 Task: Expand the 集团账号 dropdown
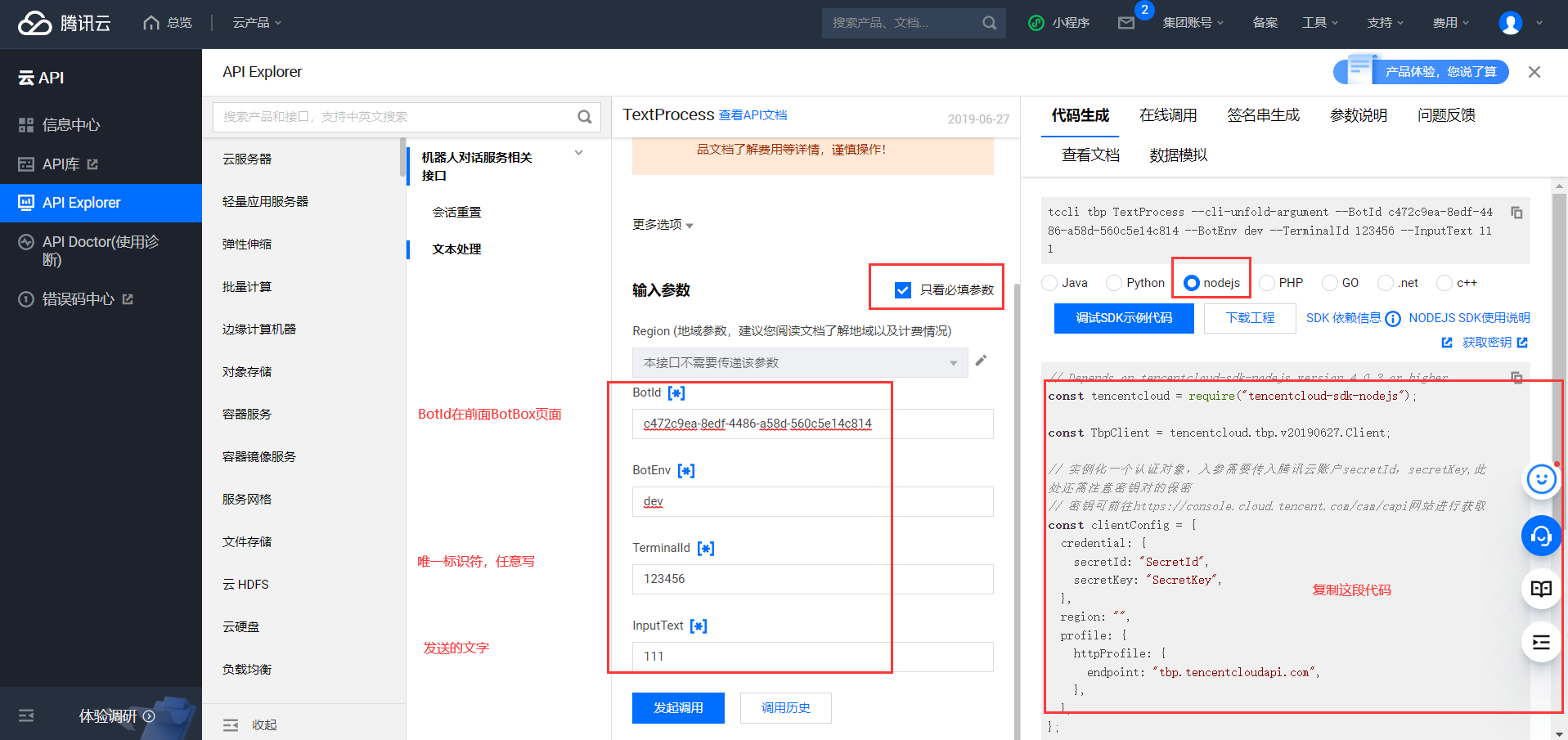(1193, 23)
